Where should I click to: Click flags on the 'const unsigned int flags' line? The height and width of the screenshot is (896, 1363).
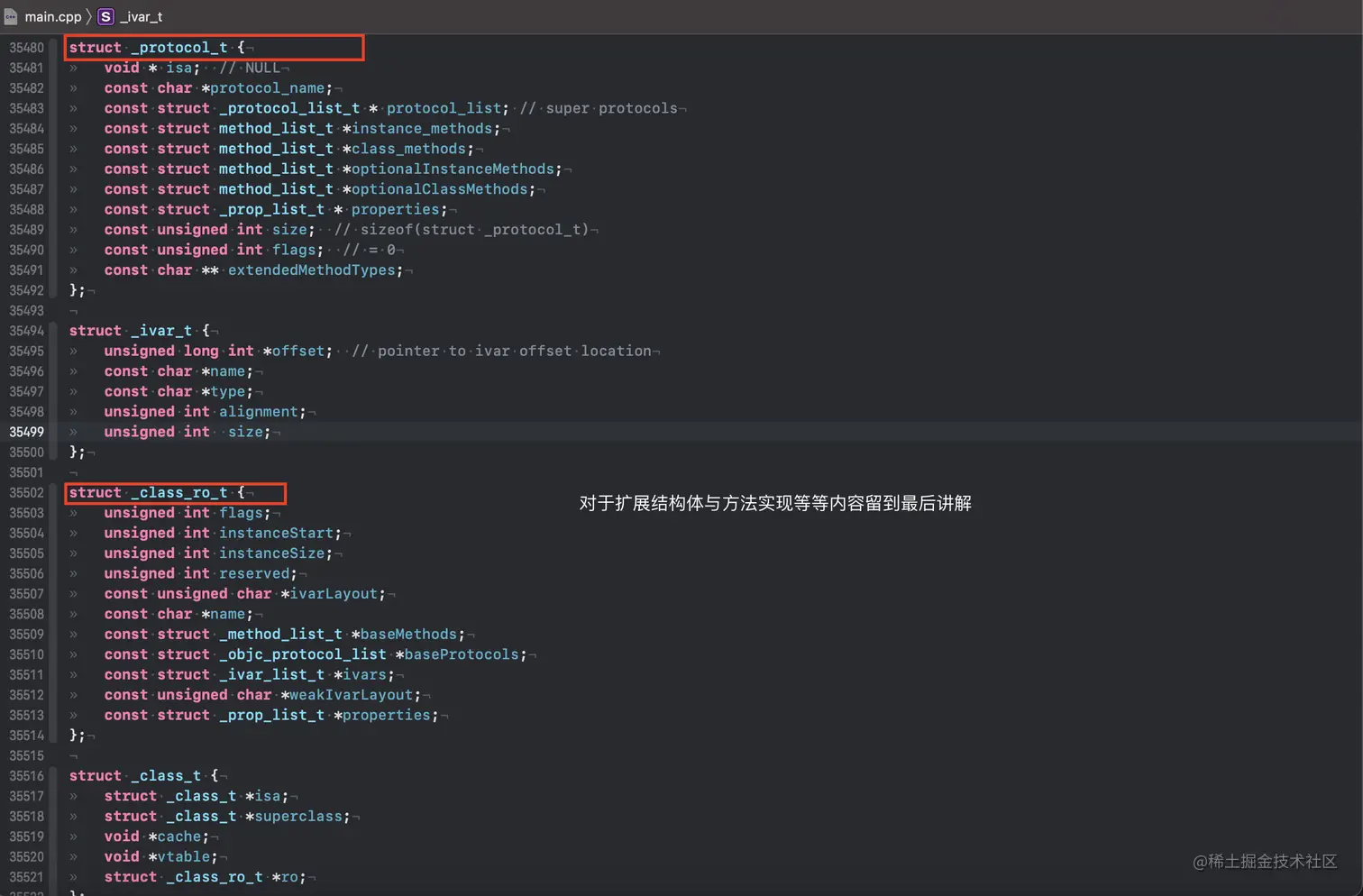point(294,250)
